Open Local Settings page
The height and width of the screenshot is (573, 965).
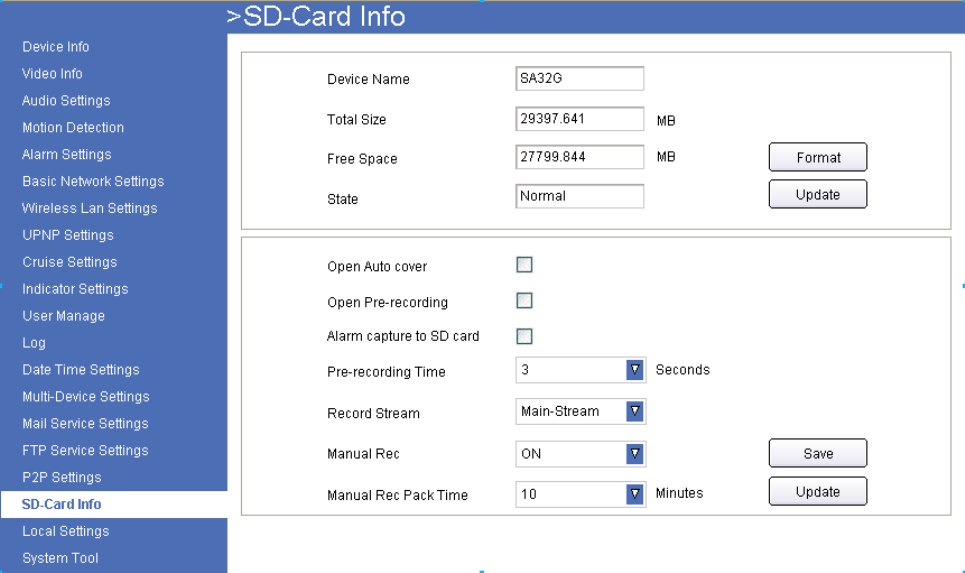(65, 531)
